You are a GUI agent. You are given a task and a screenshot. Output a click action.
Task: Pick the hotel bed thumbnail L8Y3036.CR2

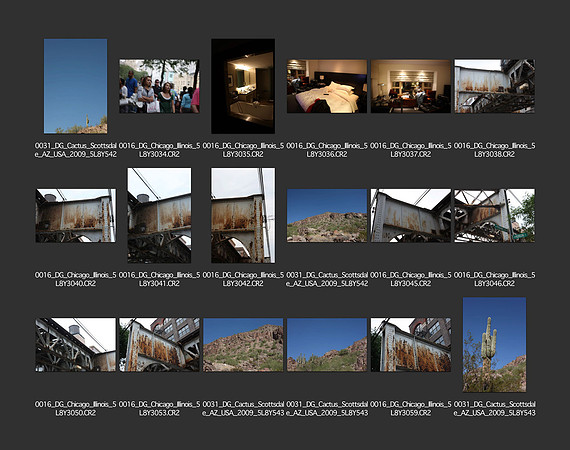coord(327,86)
